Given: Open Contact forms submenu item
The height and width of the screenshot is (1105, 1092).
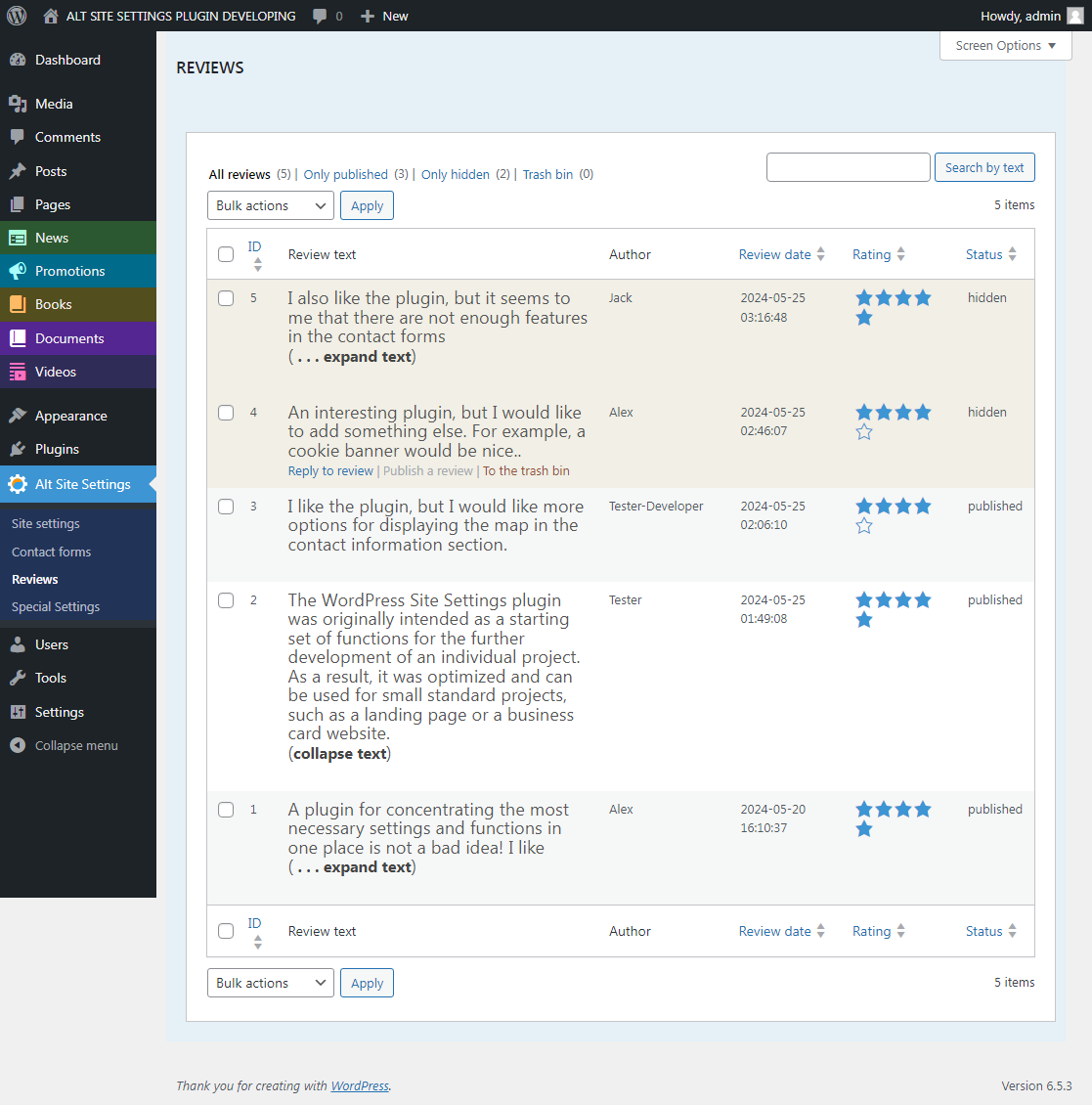Looking at the screenshot, I should 52,552.
